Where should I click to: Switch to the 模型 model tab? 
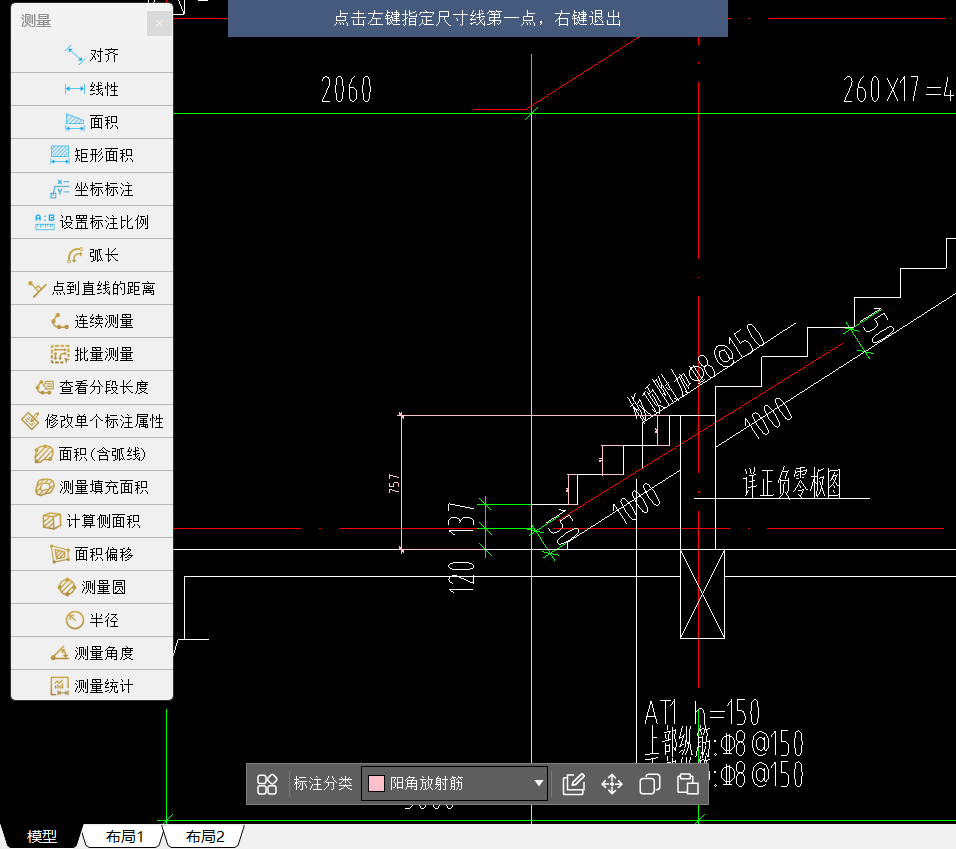[x=41, y=836]
